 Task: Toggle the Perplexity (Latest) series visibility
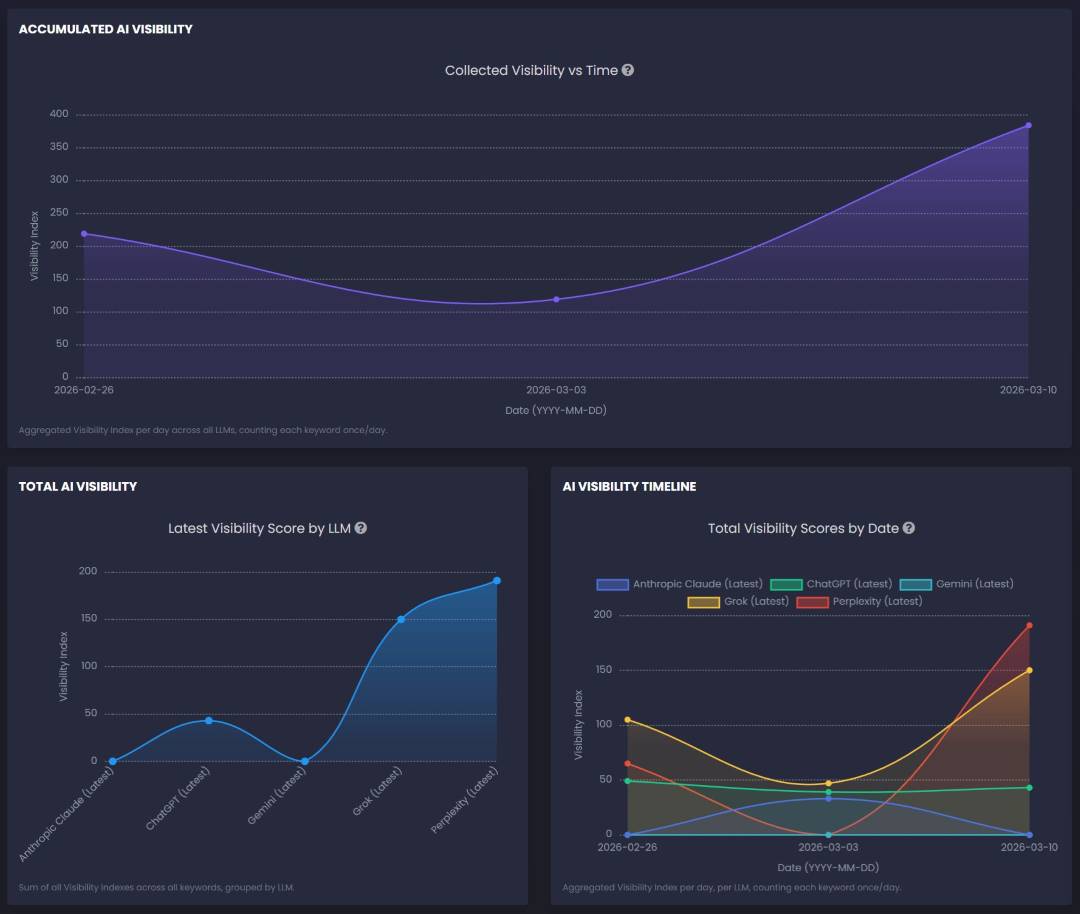coord(877,601)
